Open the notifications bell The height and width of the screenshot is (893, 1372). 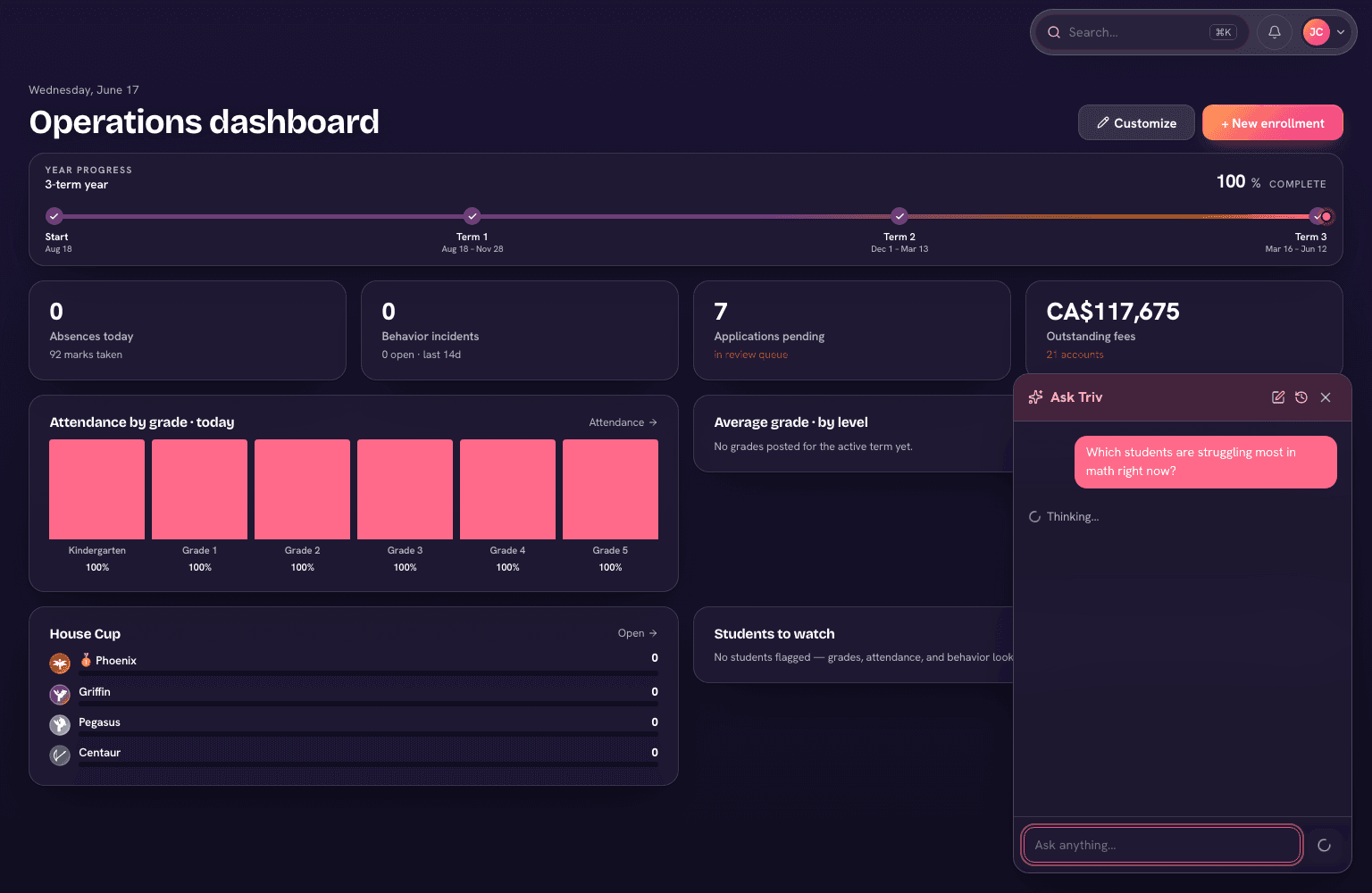tap(1275, 32)
